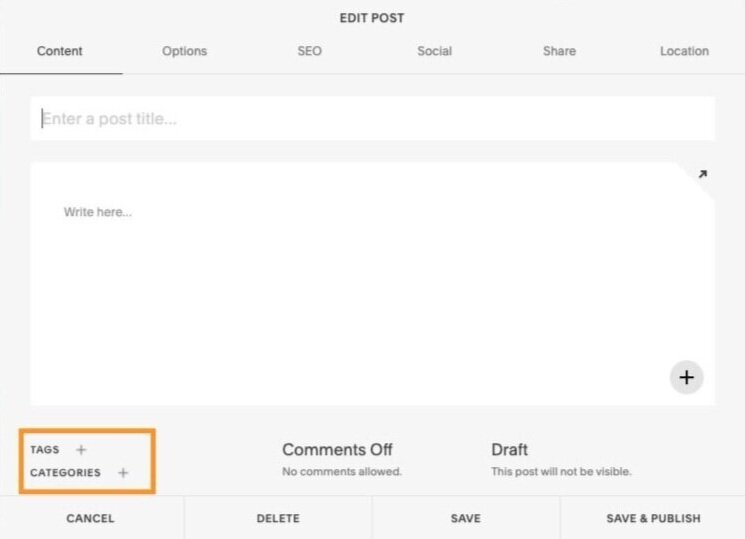The image size is (745, 539).
Task: Open the Draft status selector
Action: [x=509, y=450]
